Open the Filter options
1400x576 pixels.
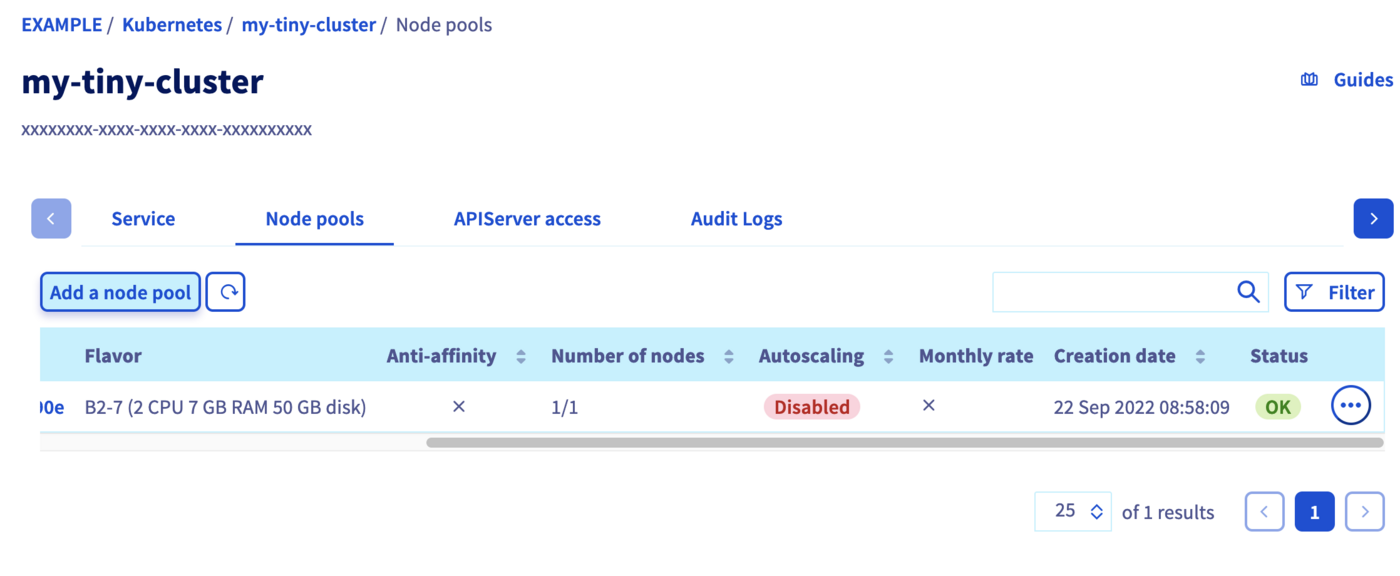pyautogui.click(x=1334, y=291)
